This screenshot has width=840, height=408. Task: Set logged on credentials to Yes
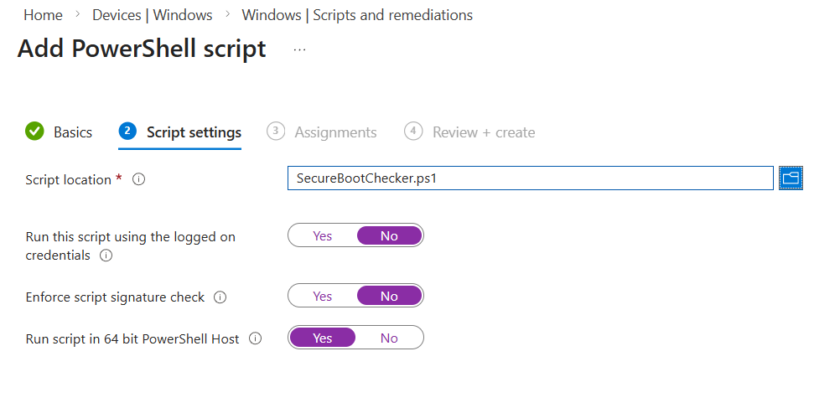(x=322, y=236)
